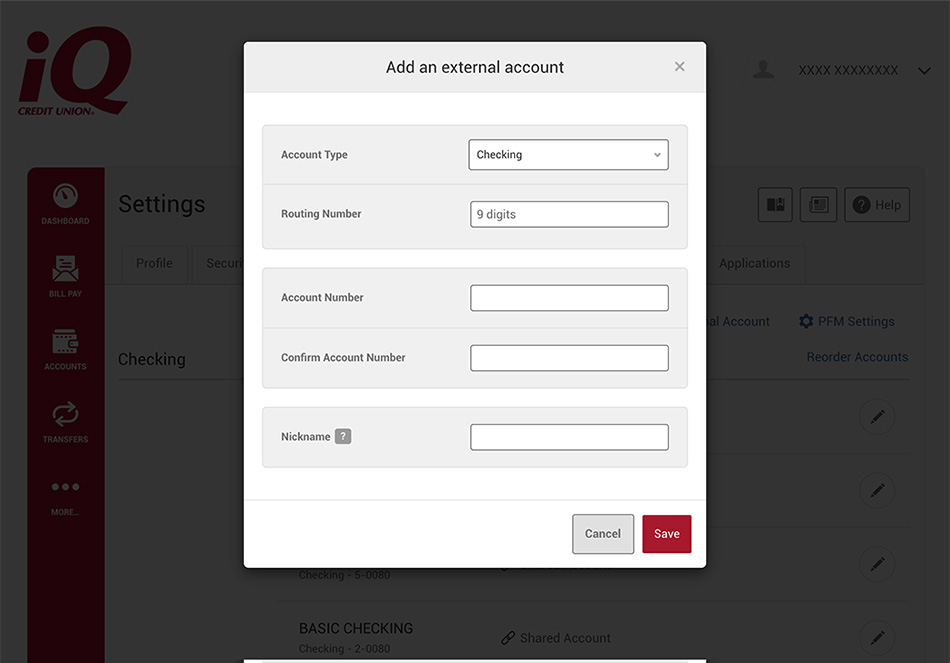Click the Nickname tooltip question mark
This screenshot has width=950, height=663.
[342, 436]
